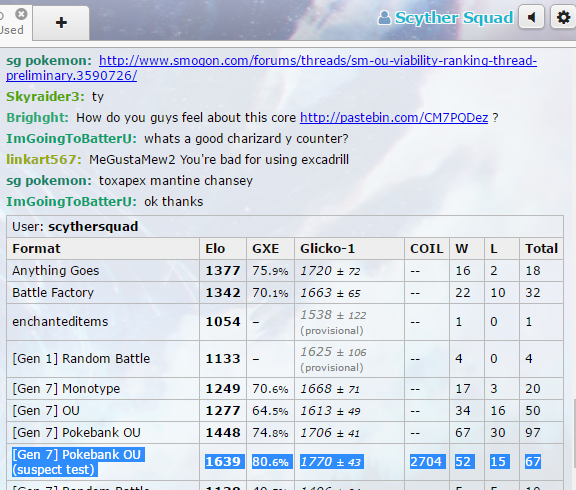The height and width of the screenshot is (490, 576).
Task: Mute sound with the speaker icon
Action: coord(531,17)
